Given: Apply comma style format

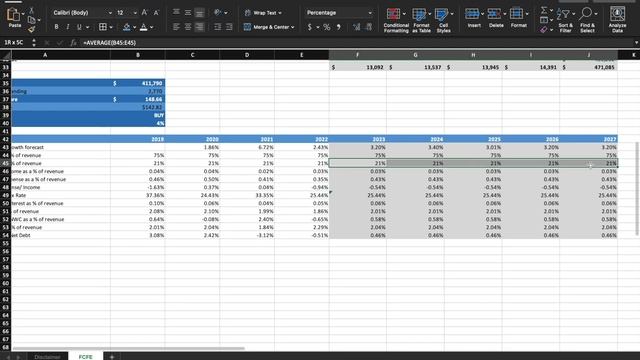Looking at the screenshot, I should (338, 27).
